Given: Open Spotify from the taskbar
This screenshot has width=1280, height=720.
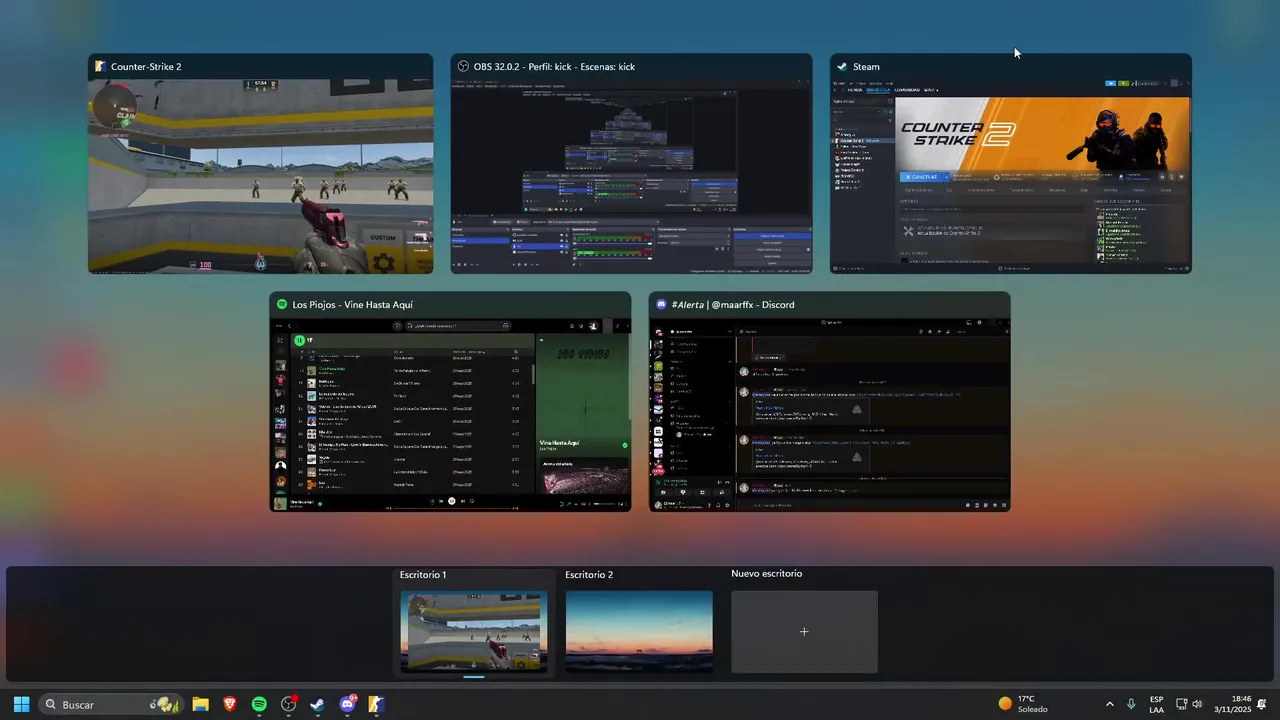Looking at the screenshot, I should 259,704.
